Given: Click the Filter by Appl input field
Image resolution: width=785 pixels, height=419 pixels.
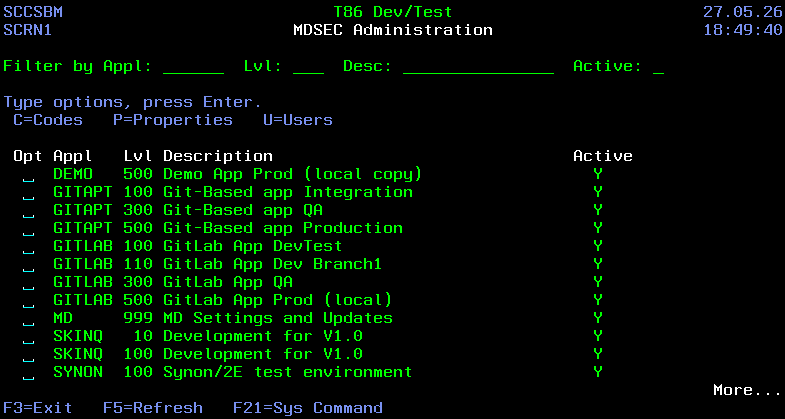Looking at the screenshot, I should tap(193, 67).
